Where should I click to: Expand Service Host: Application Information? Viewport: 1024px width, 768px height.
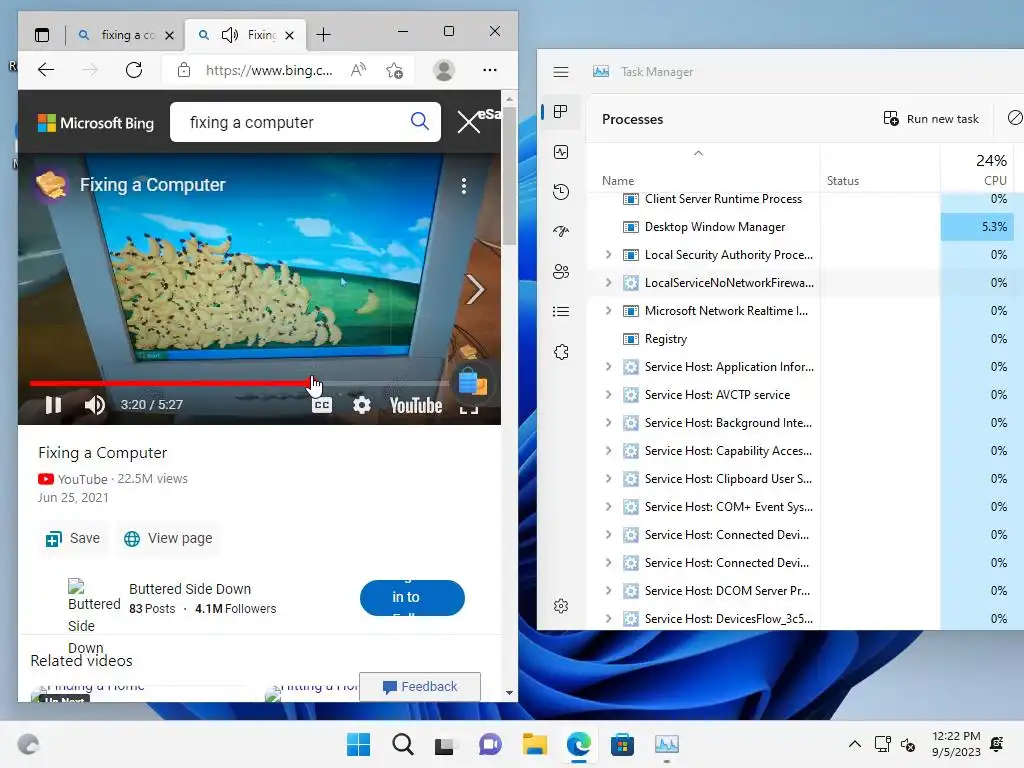(609, 367)
